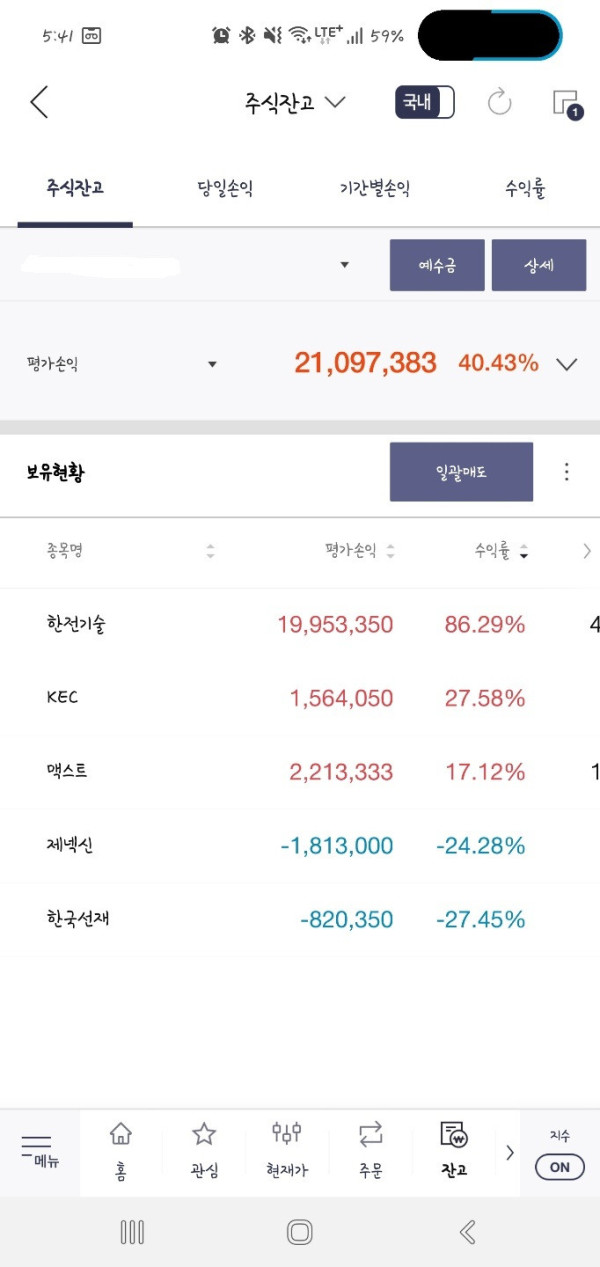Tap the back arrow icon
Image resolution: width=600 pixels, height=1267 pixels.
pos(39,102)
